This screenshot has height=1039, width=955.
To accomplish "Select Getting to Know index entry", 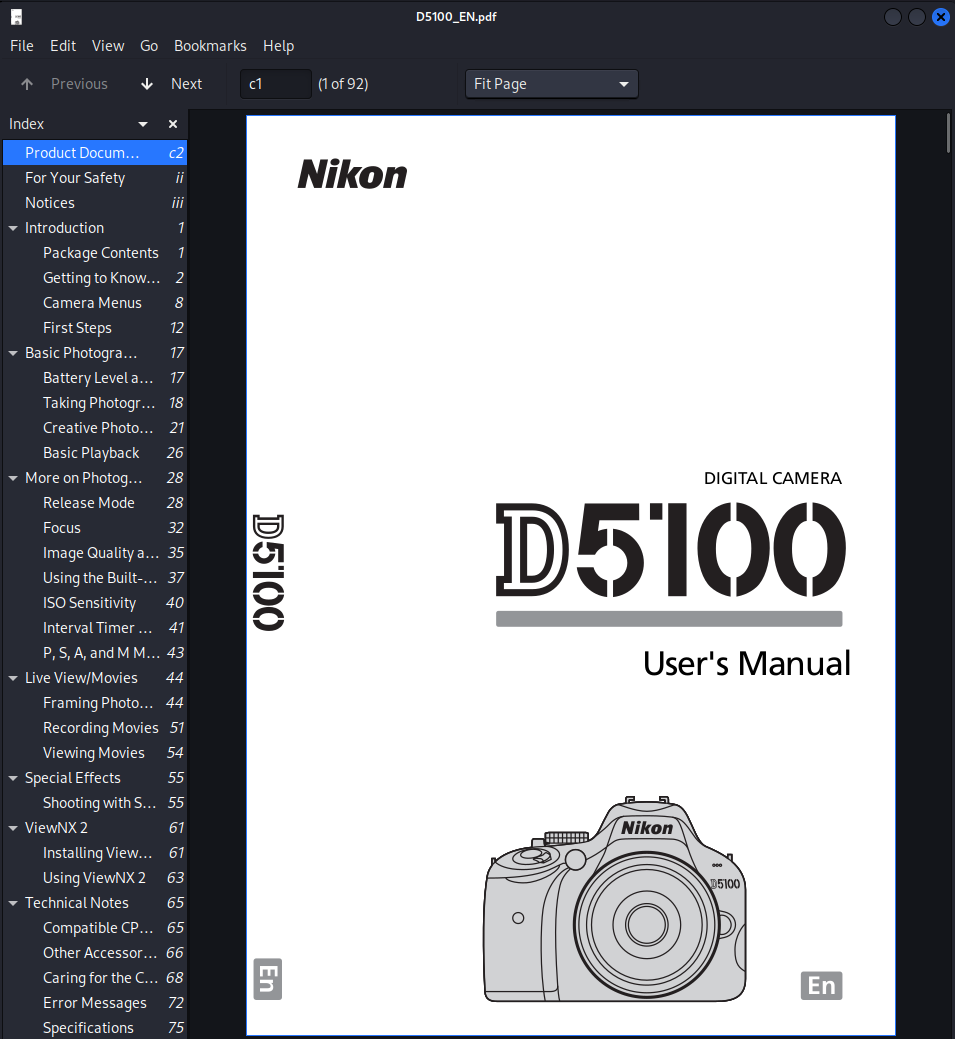I will tap(95, 278).
